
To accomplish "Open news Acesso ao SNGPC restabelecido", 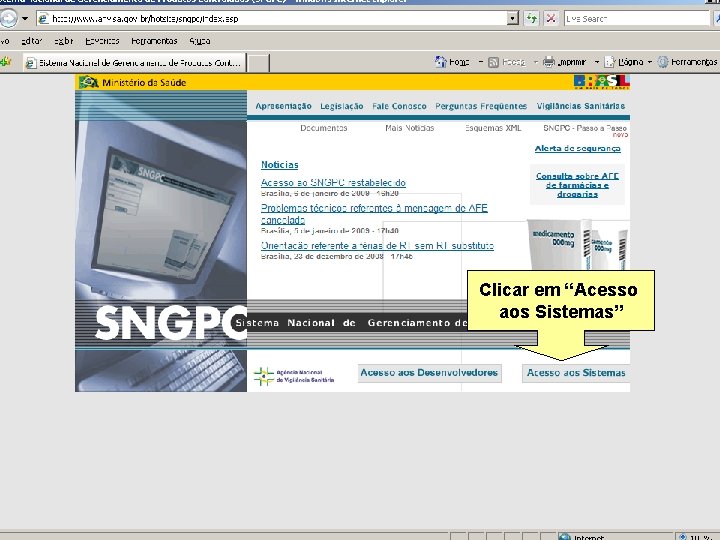I will tap(333, 183).
